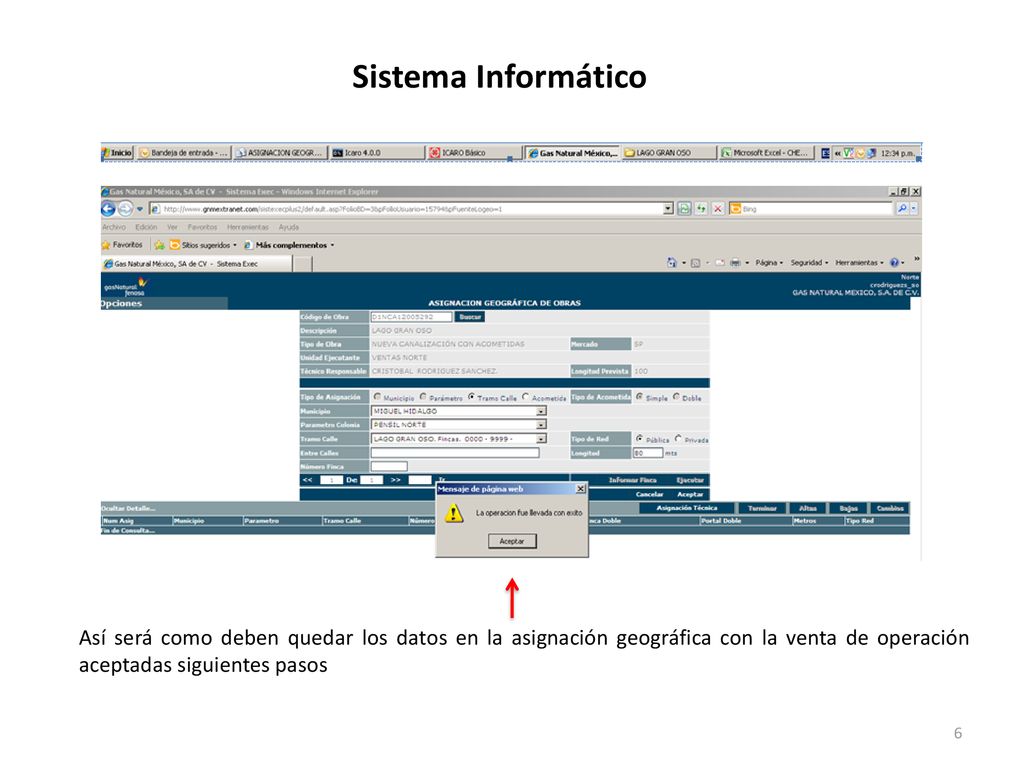Select the Parámetro radio button

coord(423,397)
